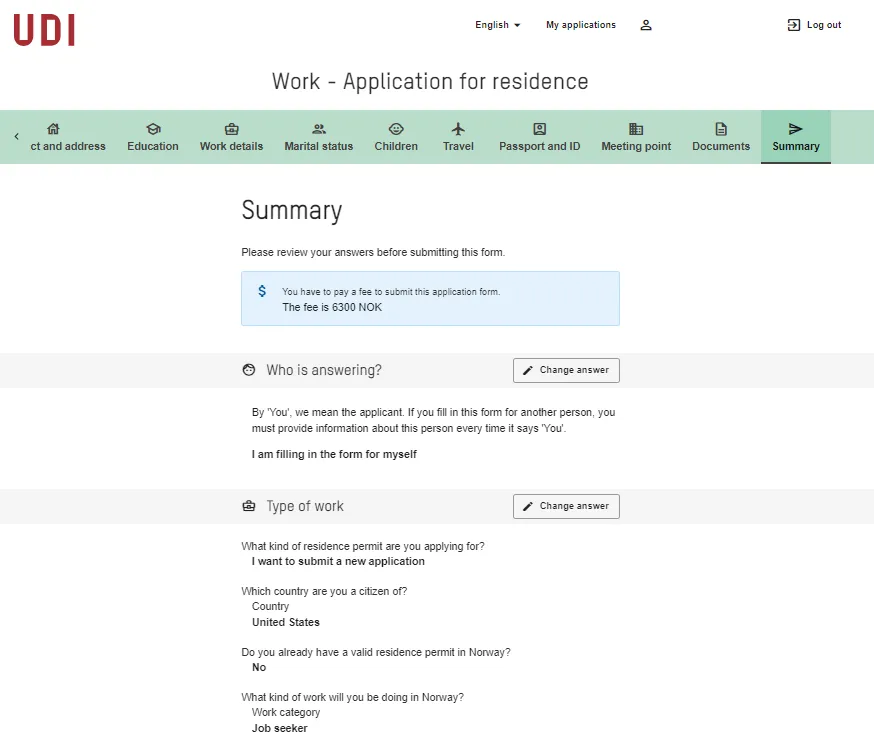The width and height of the screenshot is (874, 741).
Task: Click the dollar sign fee icon
Action: pos(262,291)
